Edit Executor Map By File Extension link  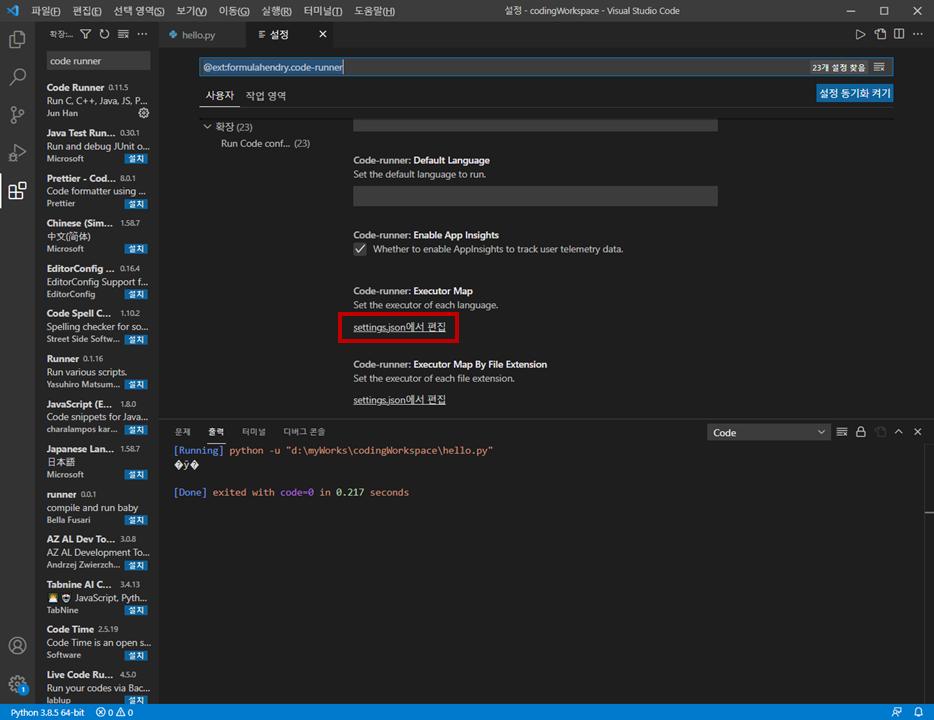(x=399, y=400)
